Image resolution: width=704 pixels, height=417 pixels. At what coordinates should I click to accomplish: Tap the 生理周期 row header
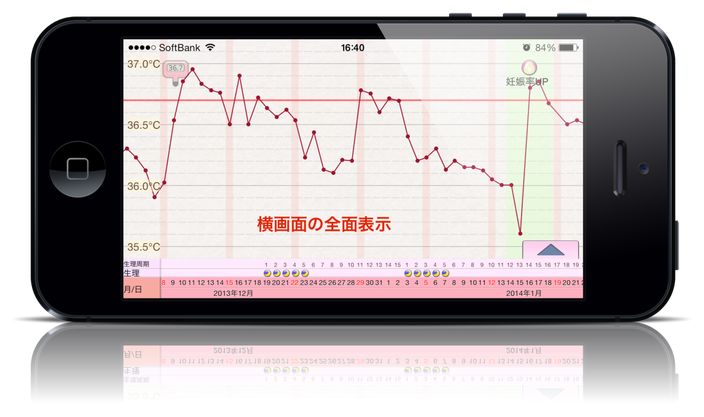click(136, 264)
